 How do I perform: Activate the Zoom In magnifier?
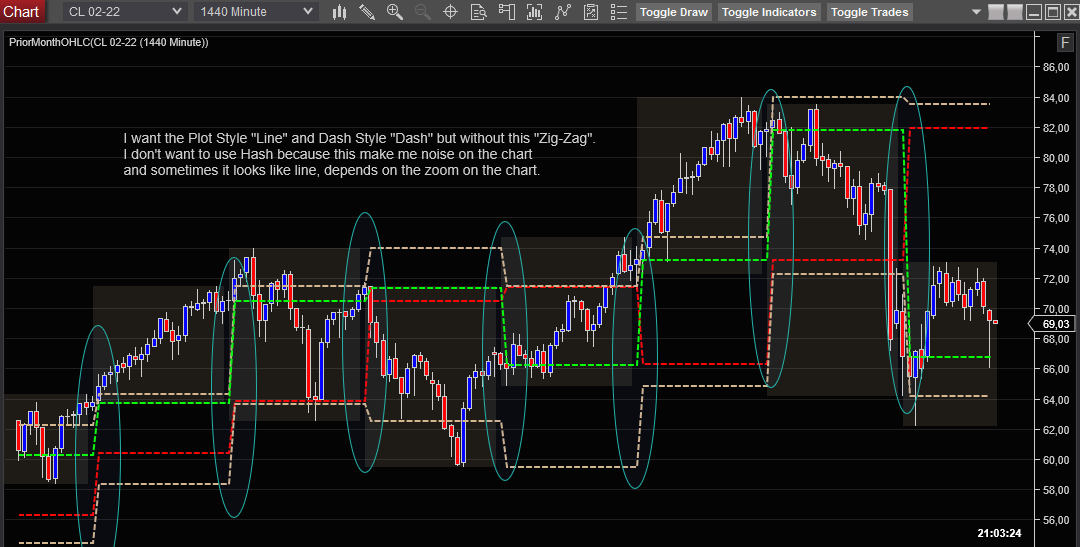point(395,12)
